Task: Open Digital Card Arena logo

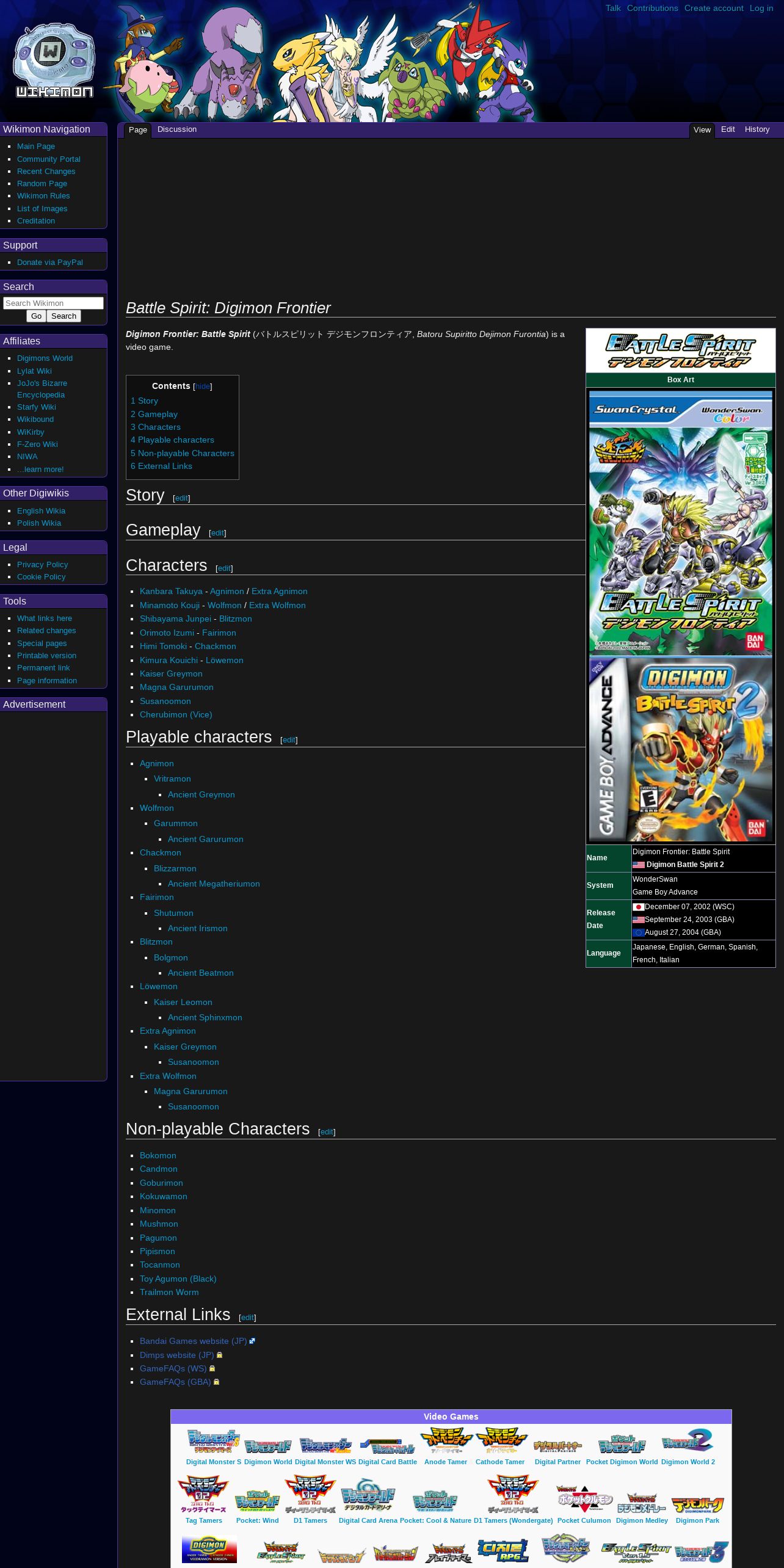Action: tap(368, 1495)
